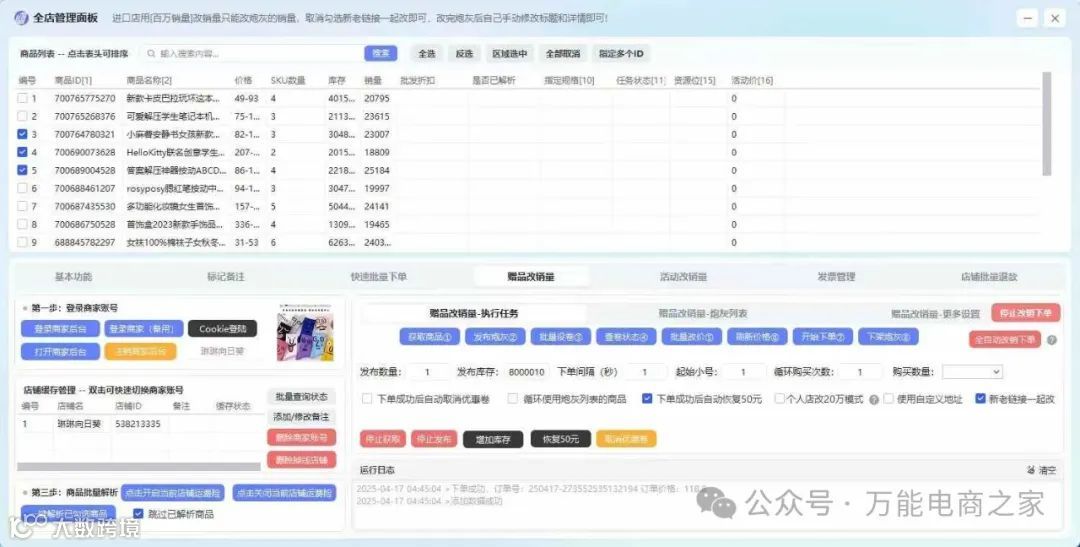The height and width of the screenshot is (547, 1080).
Task: Enable 使用自定义地址 checkbox
Action: 889,398
